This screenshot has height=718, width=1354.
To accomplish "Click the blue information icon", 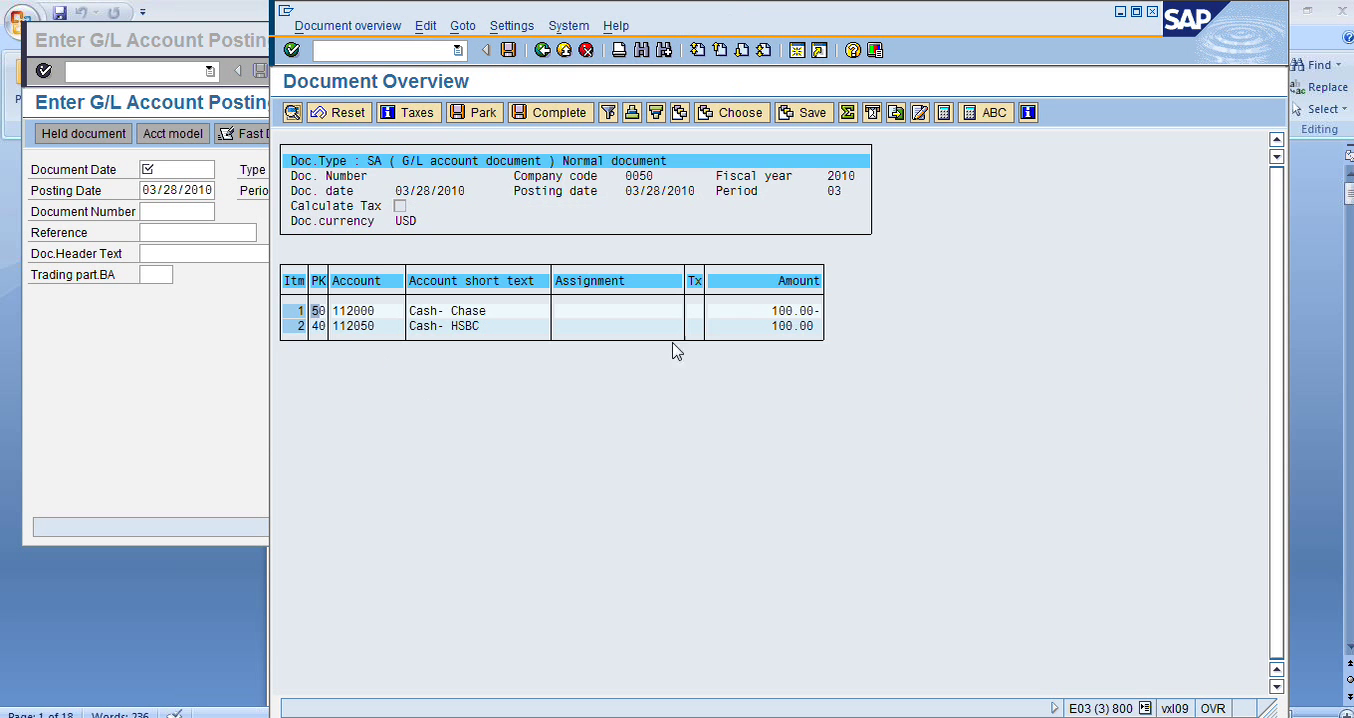I will (x=1028, y=113).
